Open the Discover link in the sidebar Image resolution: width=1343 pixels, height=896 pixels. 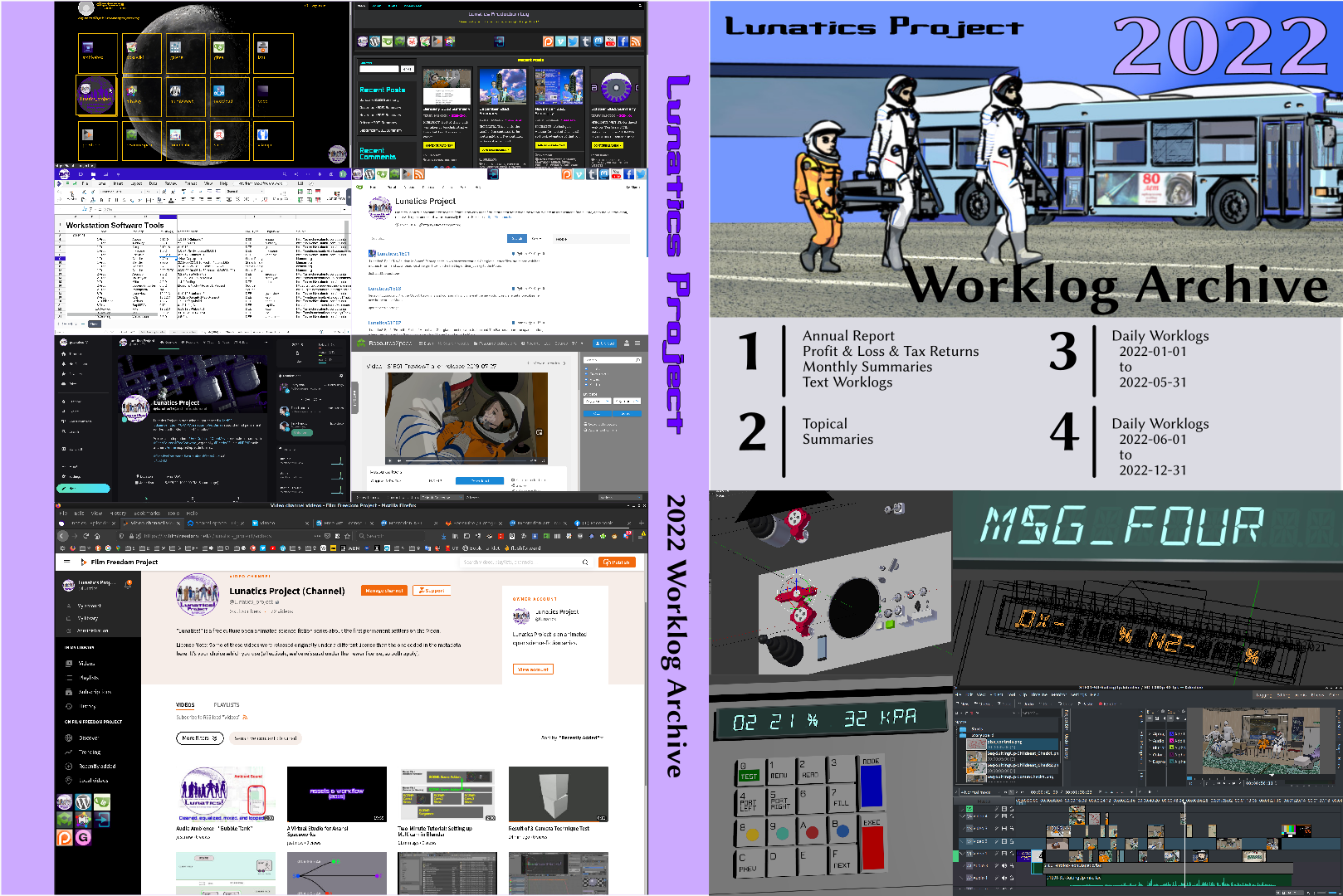[x=88, y=738]
